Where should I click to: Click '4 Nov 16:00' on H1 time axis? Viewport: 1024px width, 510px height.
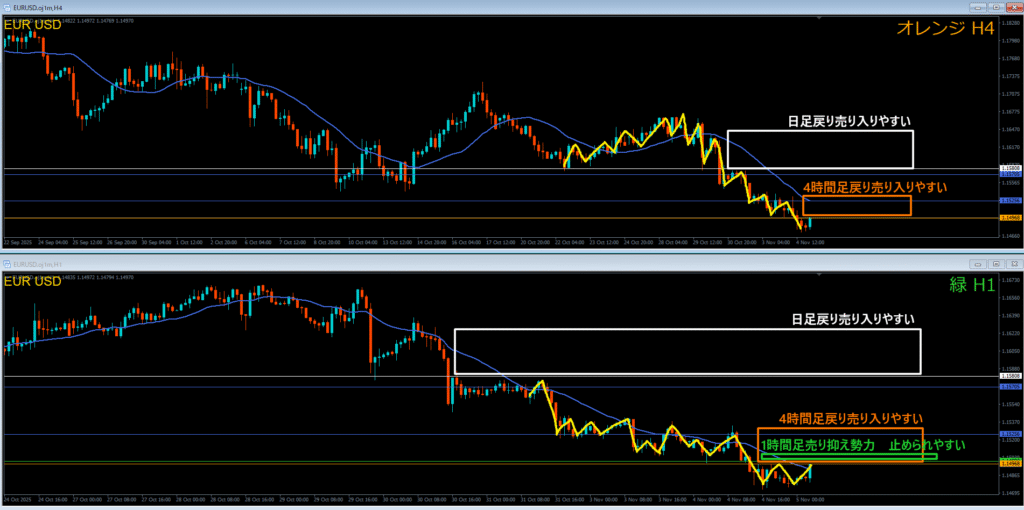point(775,499)
